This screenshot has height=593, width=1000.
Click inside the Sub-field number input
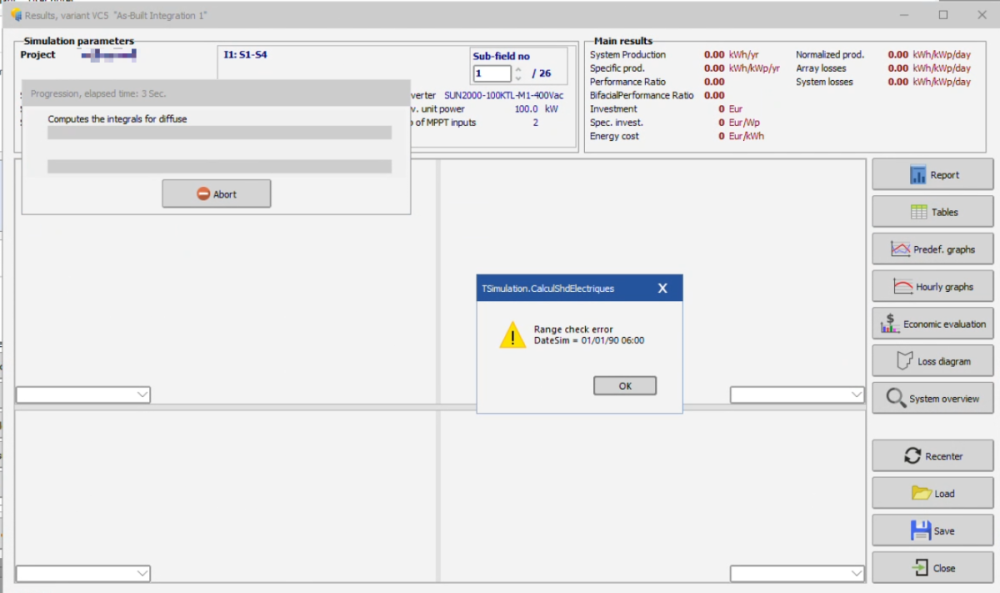coord(490,73)
